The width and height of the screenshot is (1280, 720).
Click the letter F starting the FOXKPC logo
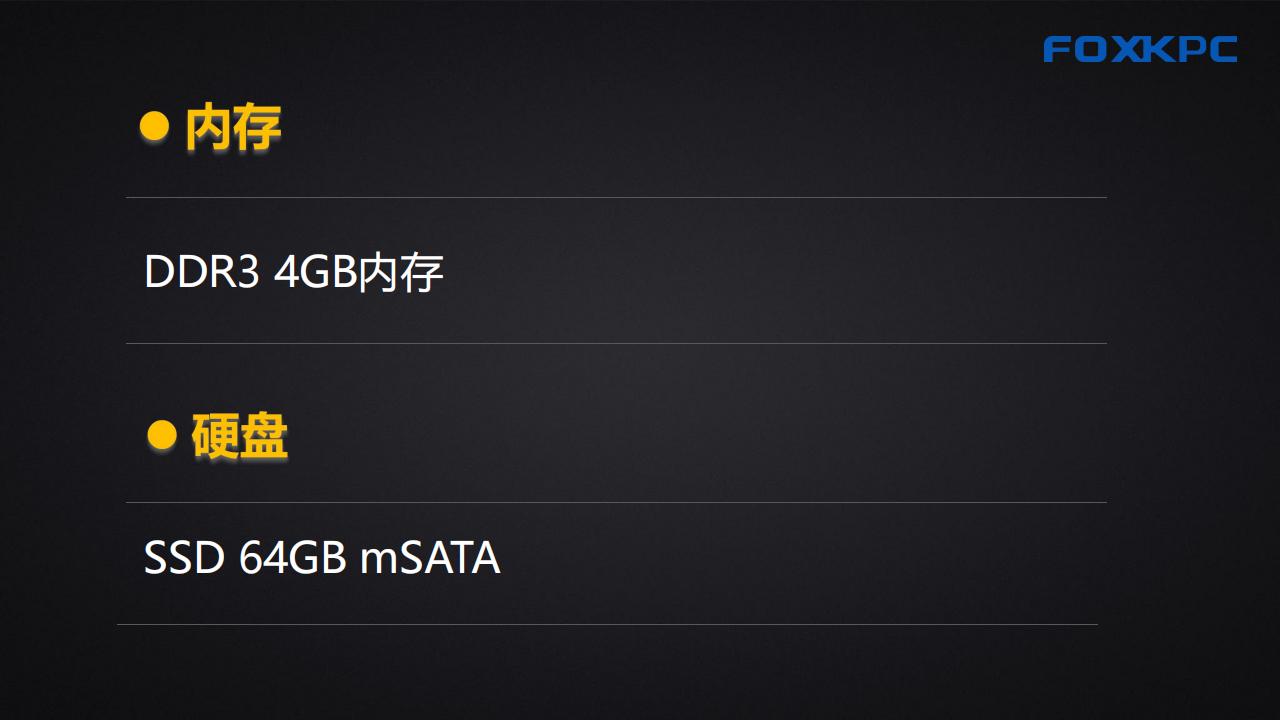pyautogui.click(x=1058, y=49)
